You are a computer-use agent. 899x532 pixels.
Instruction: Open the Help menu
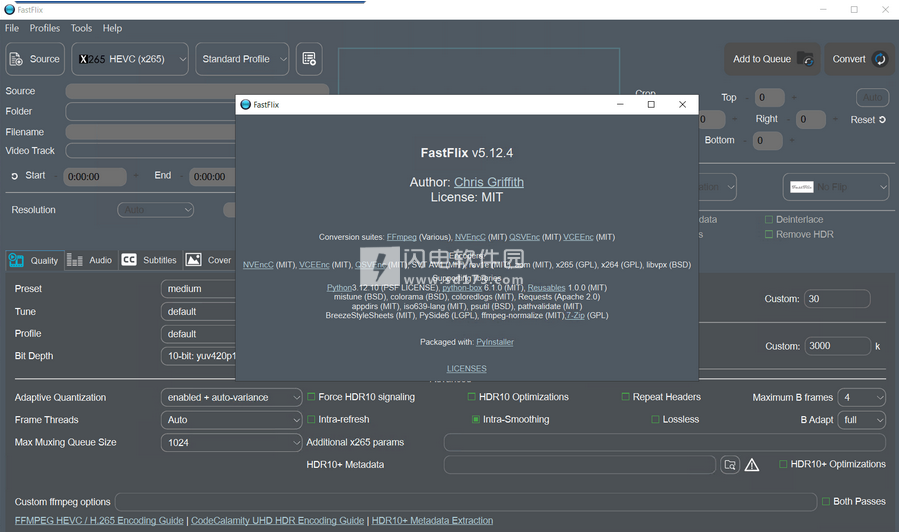coord(112,28)
